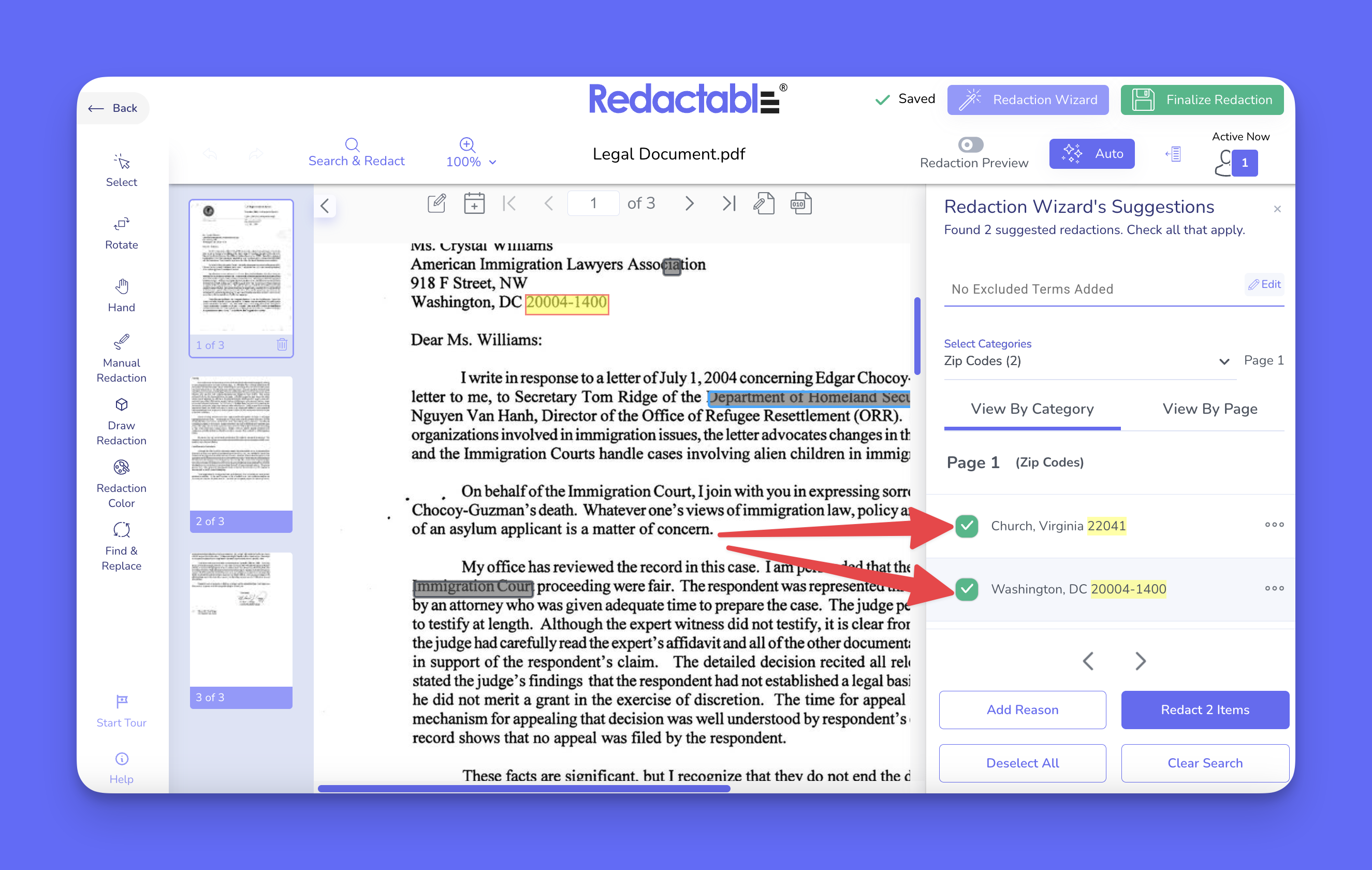Click the Redact 2 Items button
Screen dimensions: 1372x870
pos(1204,709)
